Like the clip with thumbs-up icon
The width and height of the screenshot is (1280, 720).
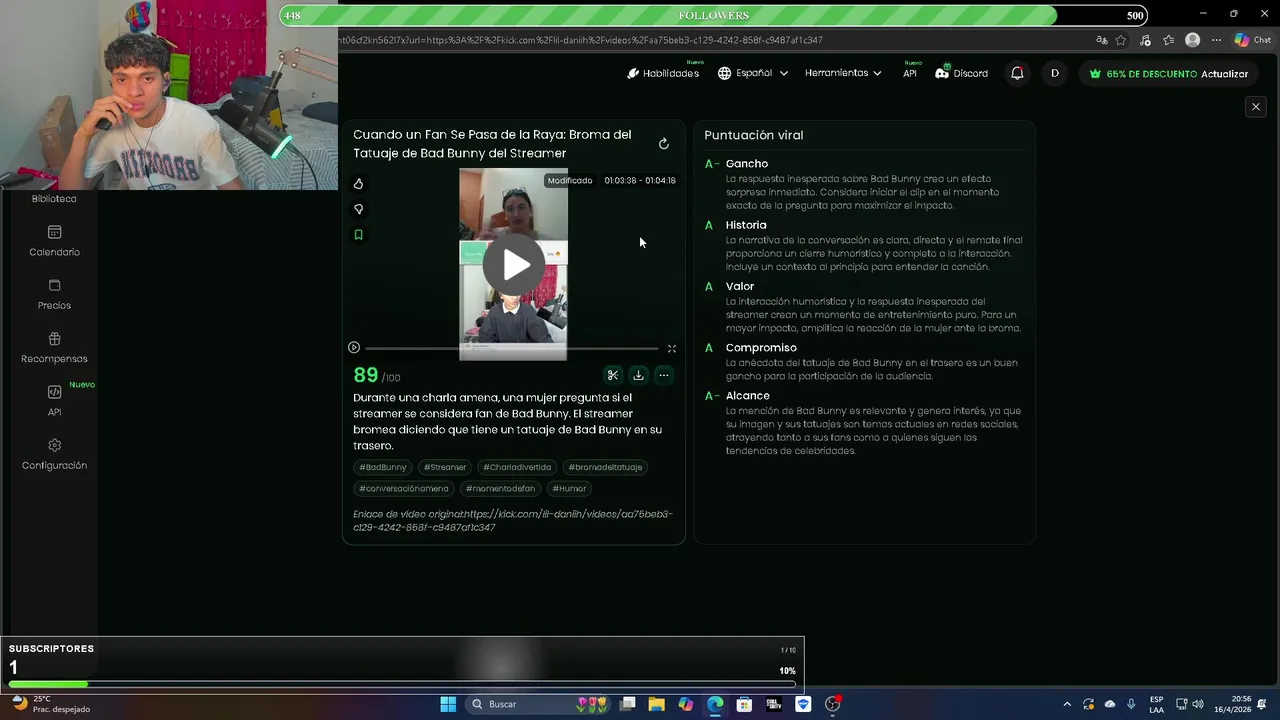coord(358,184)
